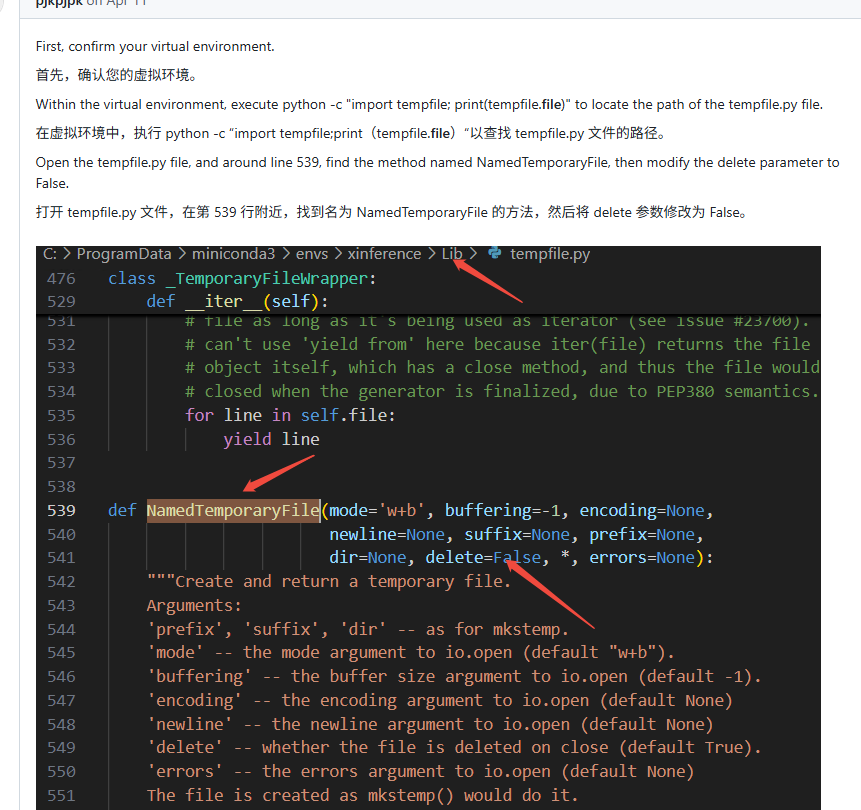Expand chevron after ProgramData breadcrumb
The image size is (861, 810).
(x=182, y=254)
